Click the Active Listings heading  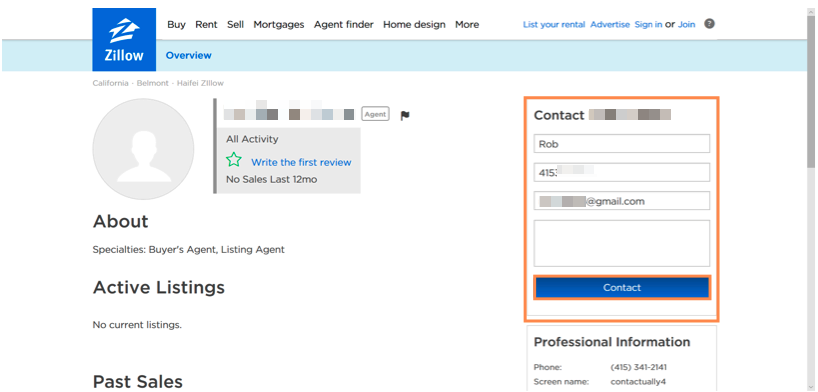159,287
